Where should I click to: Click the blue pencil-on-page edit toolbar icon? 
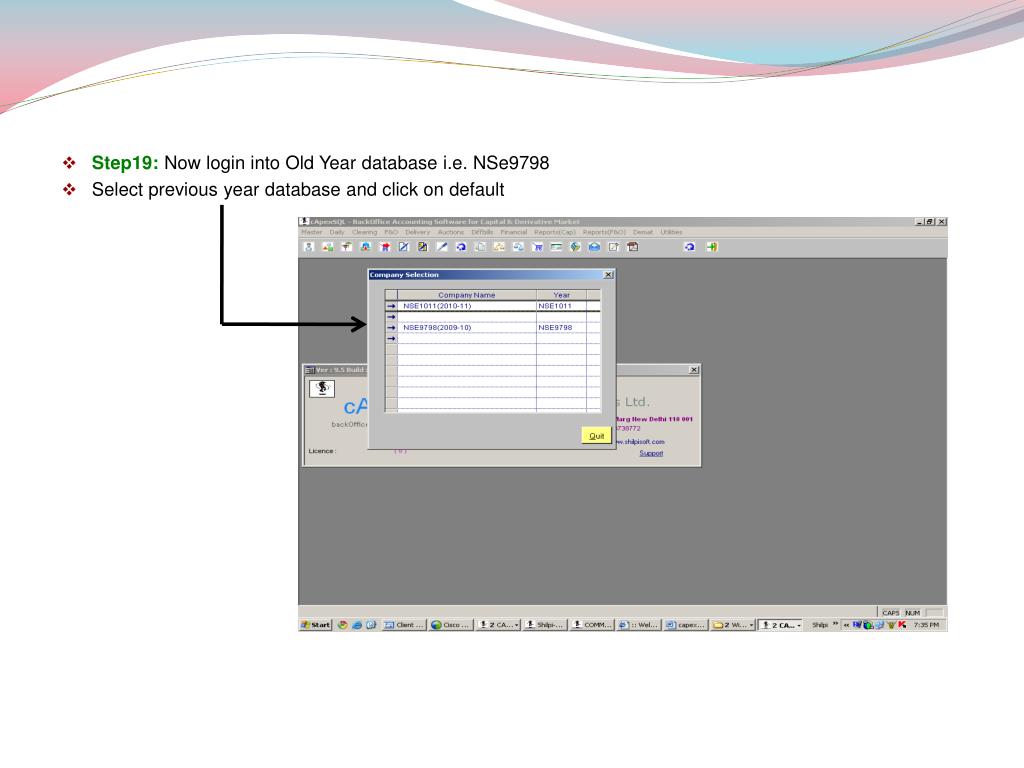404,247
